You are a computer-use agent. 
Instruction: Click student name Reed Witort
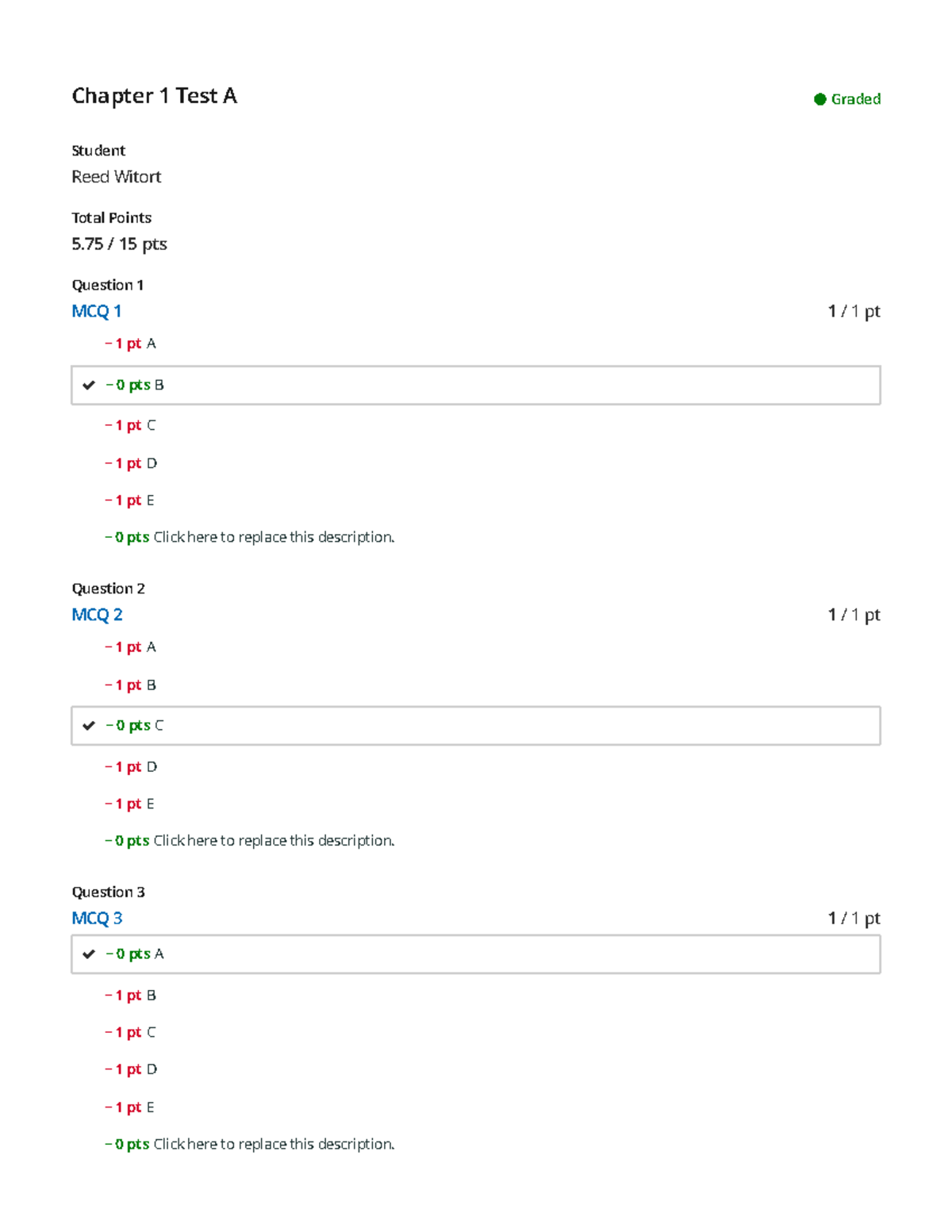[x=117, y=177]
